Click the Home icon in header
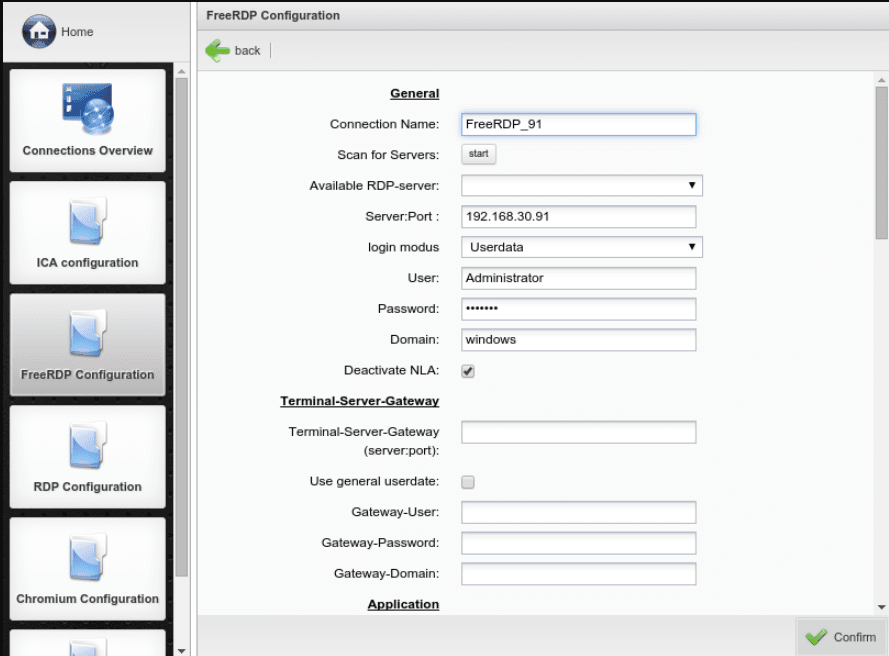 point(40,31)
